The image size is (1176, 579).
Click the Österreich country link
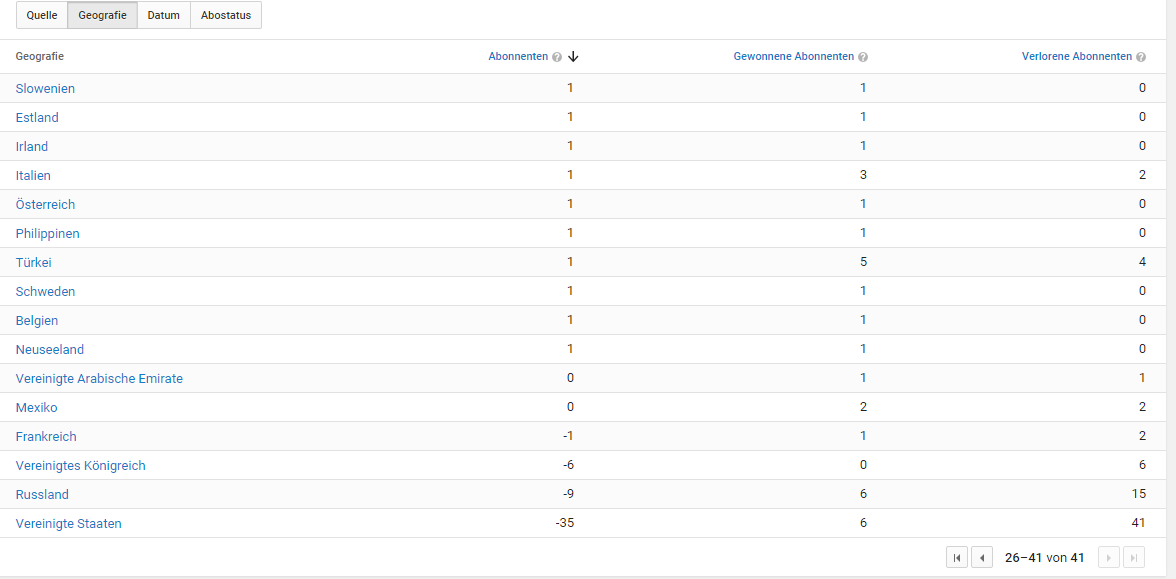coord(45,205)
